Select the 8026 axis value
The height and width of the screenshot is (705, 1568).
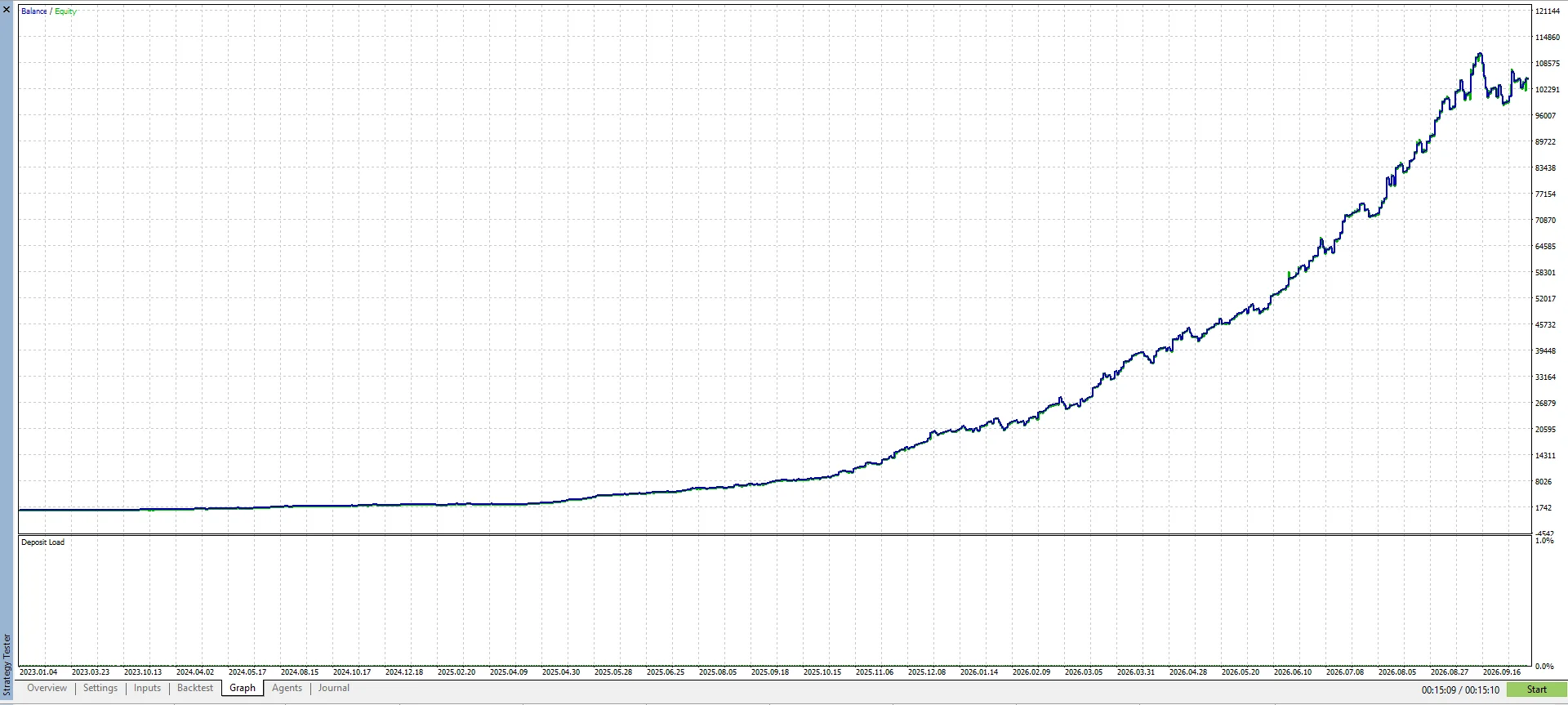pyautogui.click(x=1543, y=482)
